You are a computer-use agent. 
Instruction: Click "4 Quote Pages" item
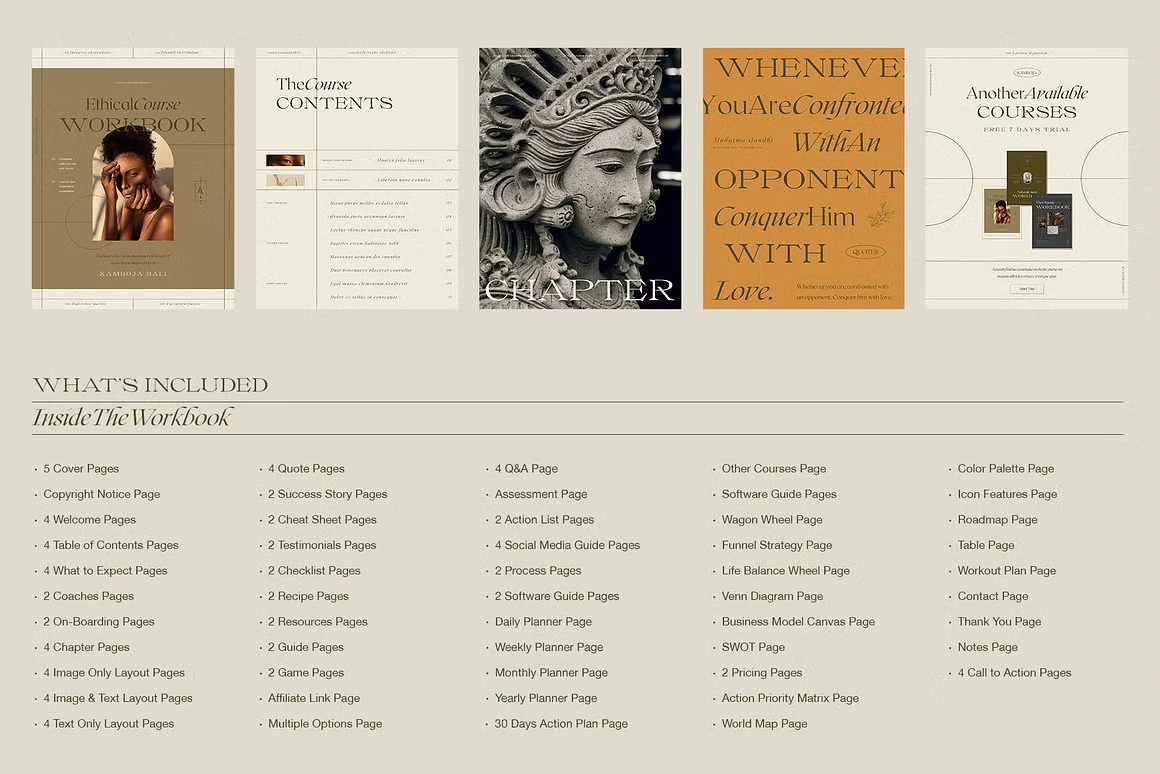(x=306, y=468)
